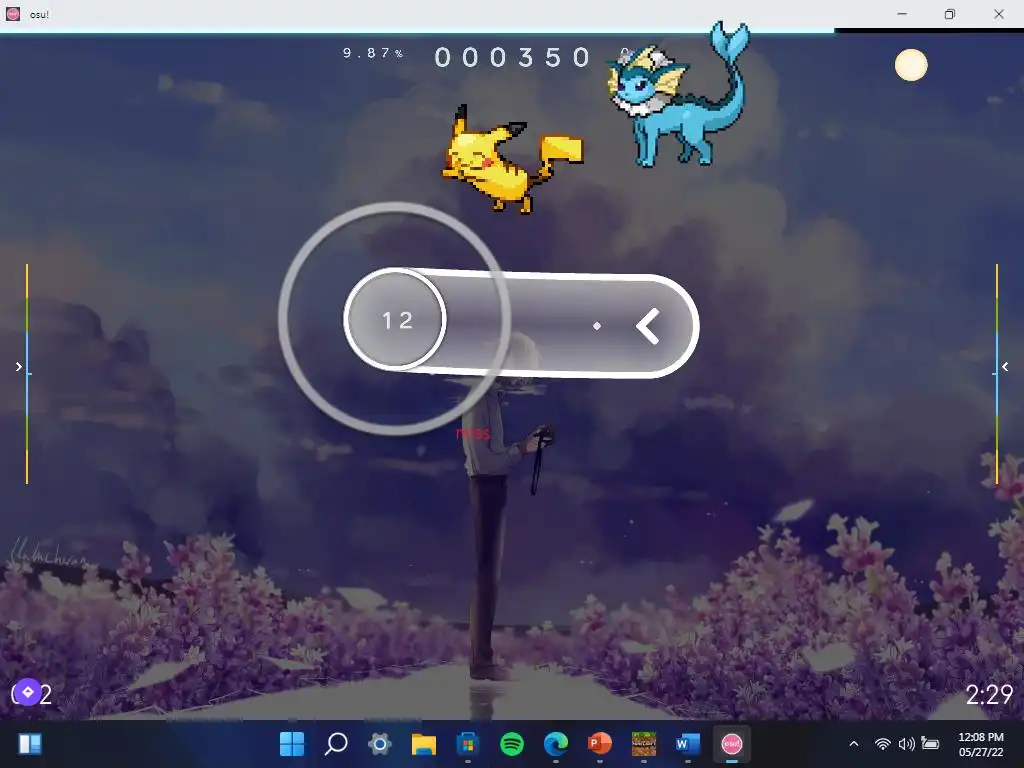Click the Vaporeon sprite
Image resolution: width=1024 pixels, height=768 pixels.
[x=678, y=95]
